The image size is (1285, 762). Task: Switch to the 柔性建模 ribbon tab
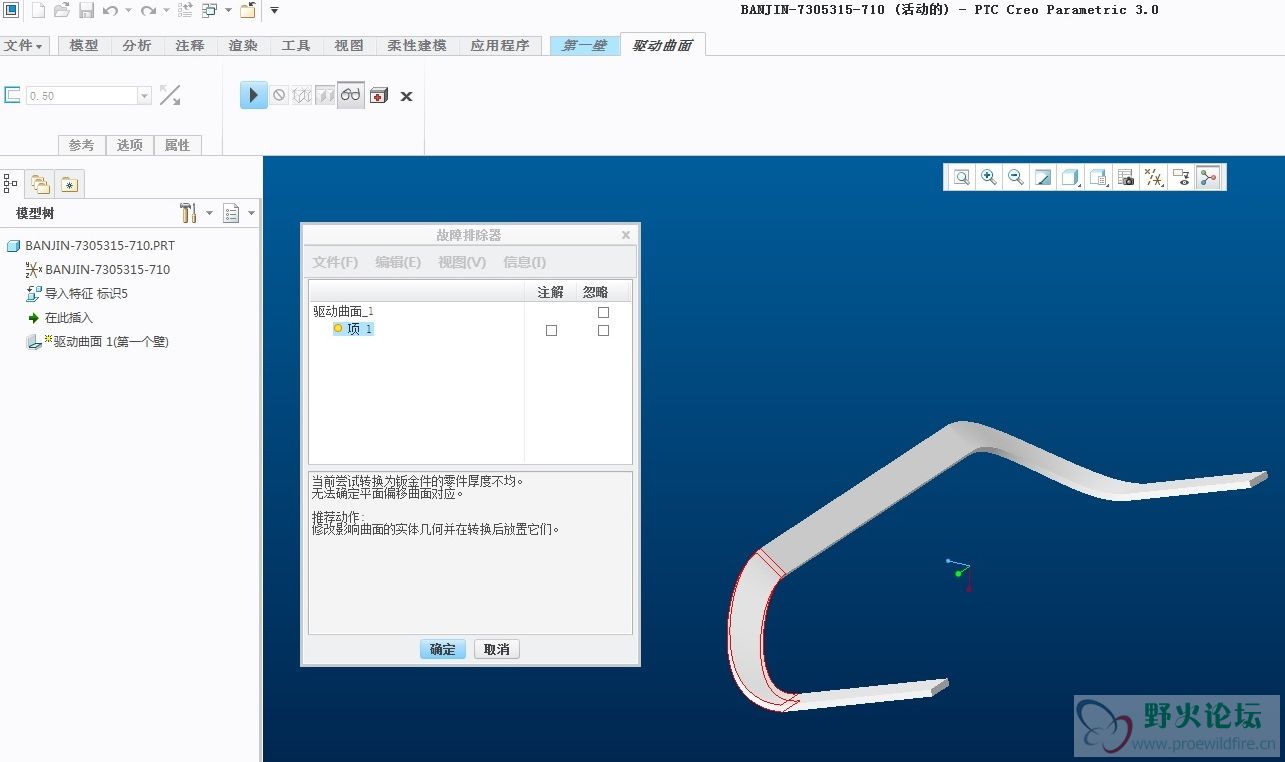coord(417,46)
